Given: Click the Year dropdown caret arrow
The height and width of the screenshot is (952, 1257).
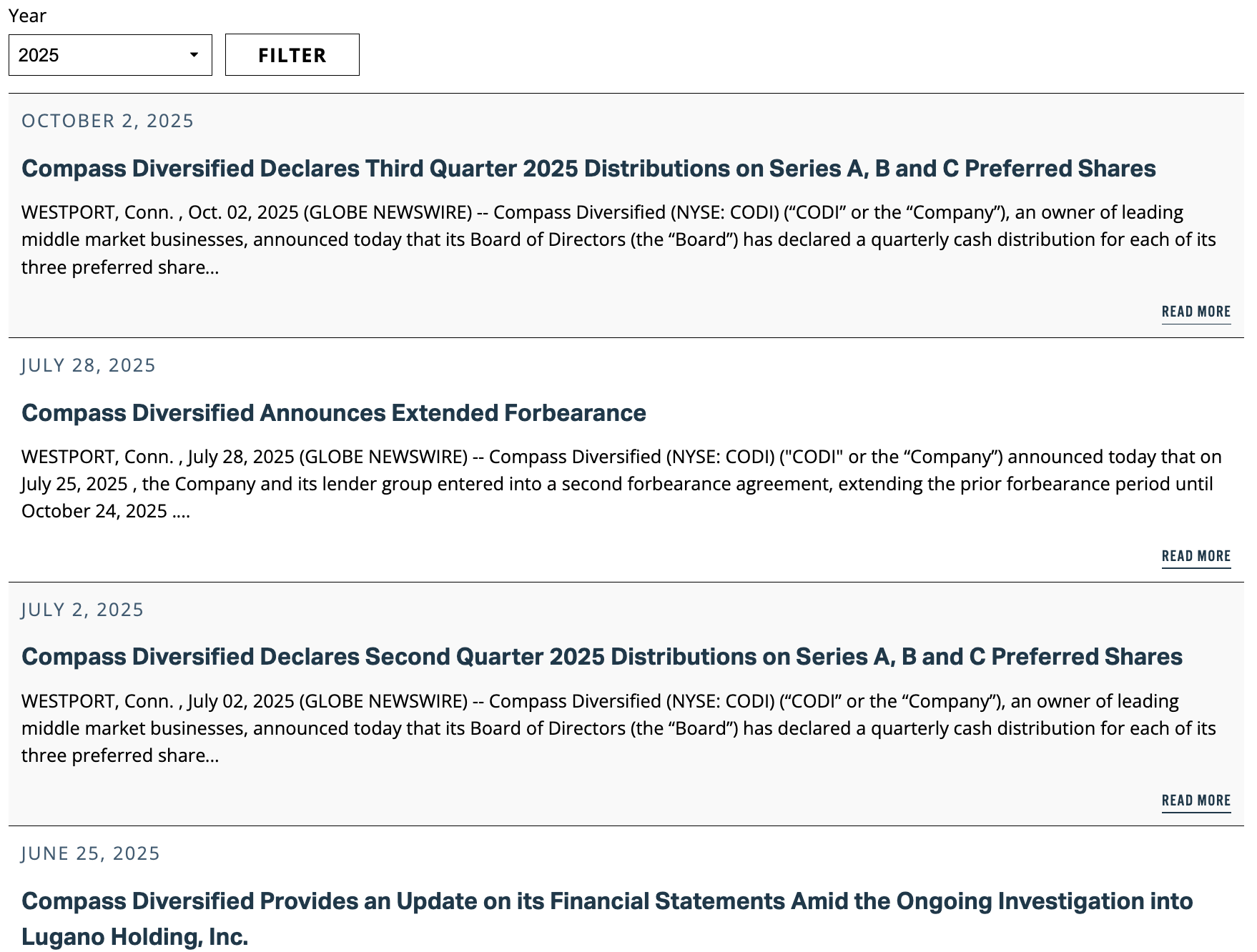Looking at the screenshot, I should click(194, 55).
